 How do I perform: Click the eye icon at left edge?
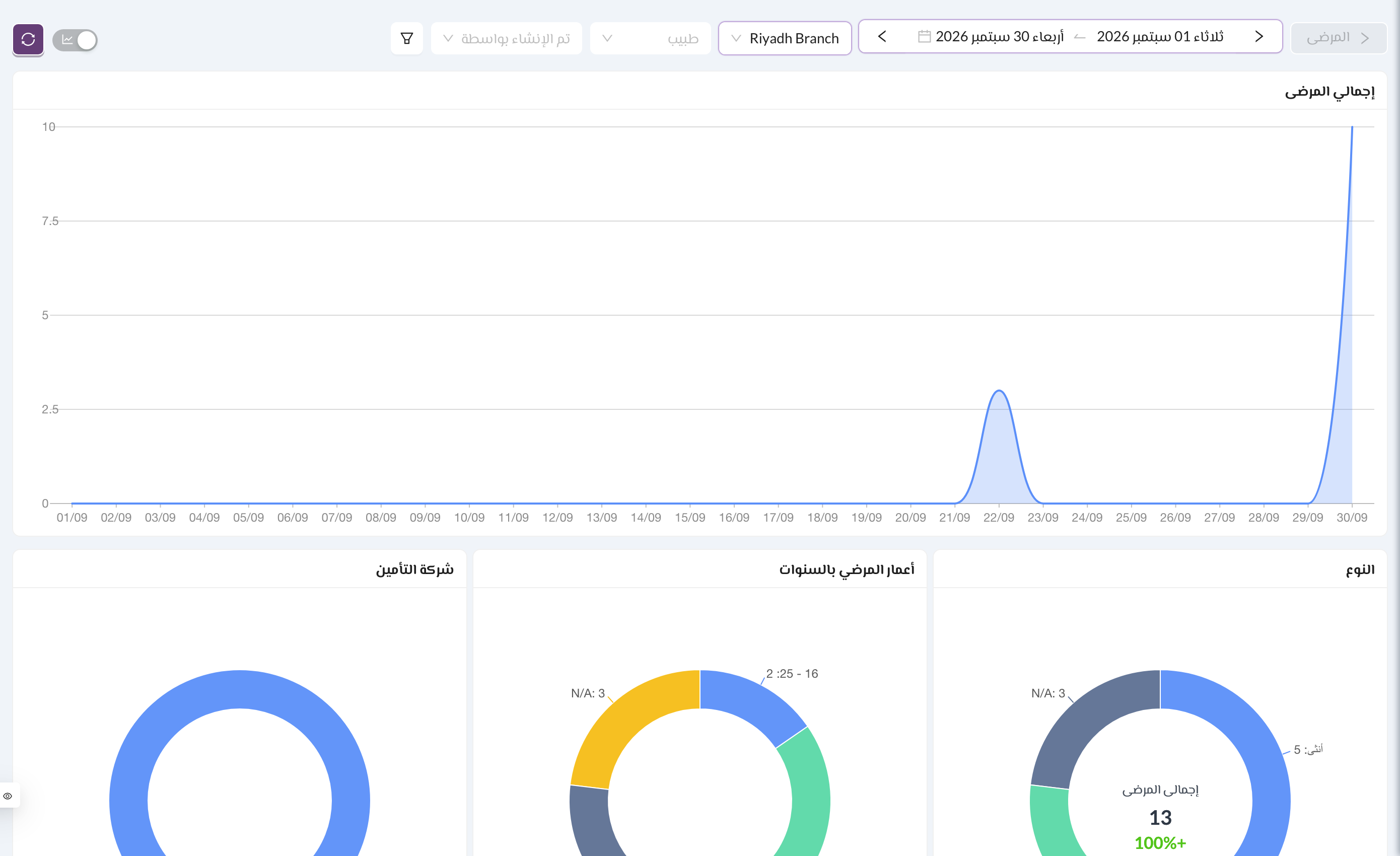(8, 796)
